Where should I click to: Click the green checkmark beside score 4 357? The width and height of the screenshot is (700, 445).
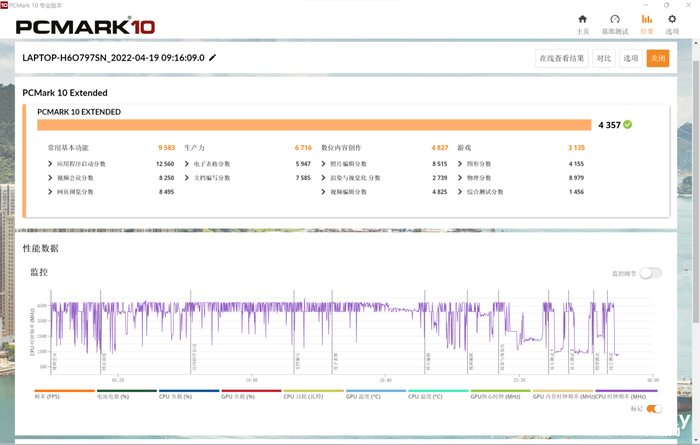[628, 125]
